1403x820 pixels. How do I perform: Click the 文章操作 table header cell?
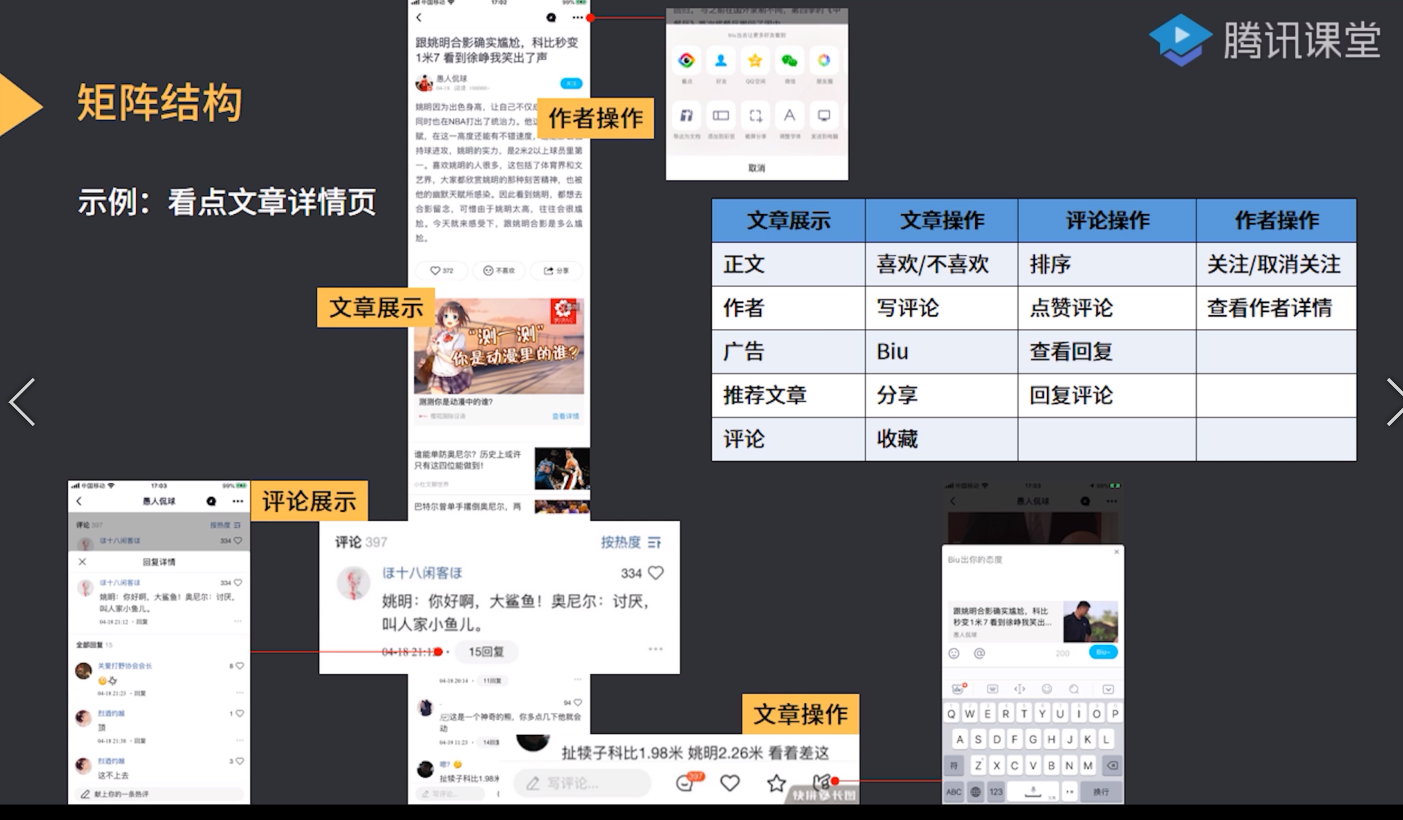point(942,221)
